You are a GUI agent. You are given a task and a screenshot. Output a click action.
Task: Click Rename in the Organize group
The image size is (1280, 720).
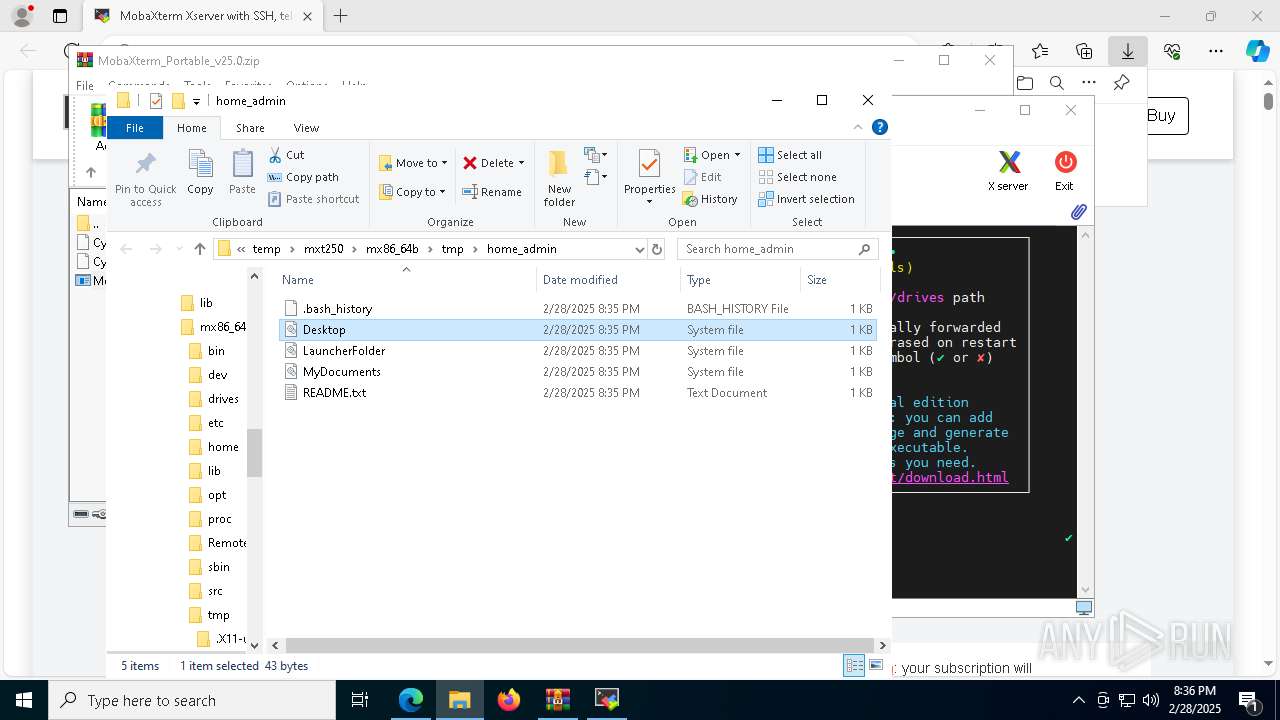tap(492, 192)
